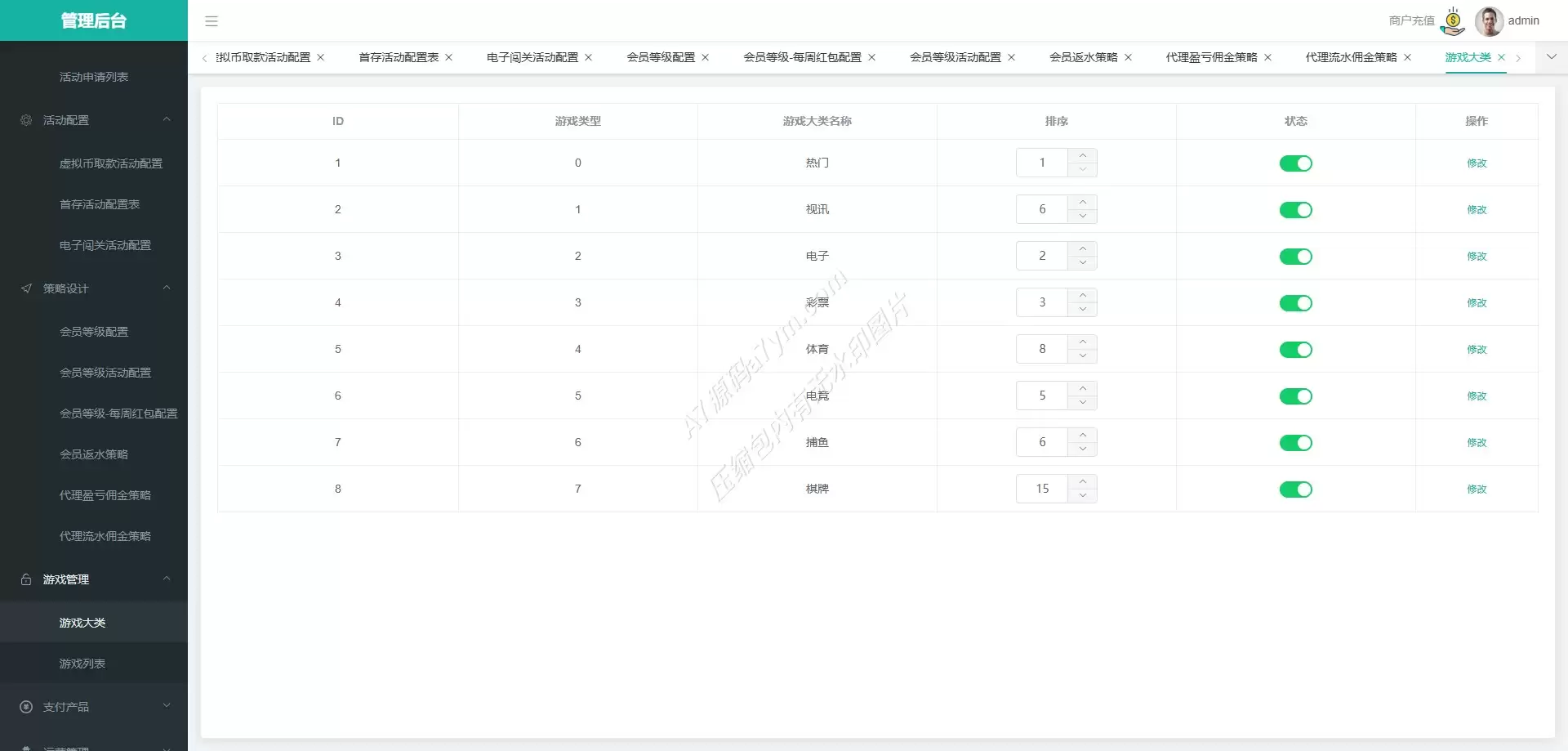
Task: Switch to the 会员返水策略 tab
Action: [1083, 58]
